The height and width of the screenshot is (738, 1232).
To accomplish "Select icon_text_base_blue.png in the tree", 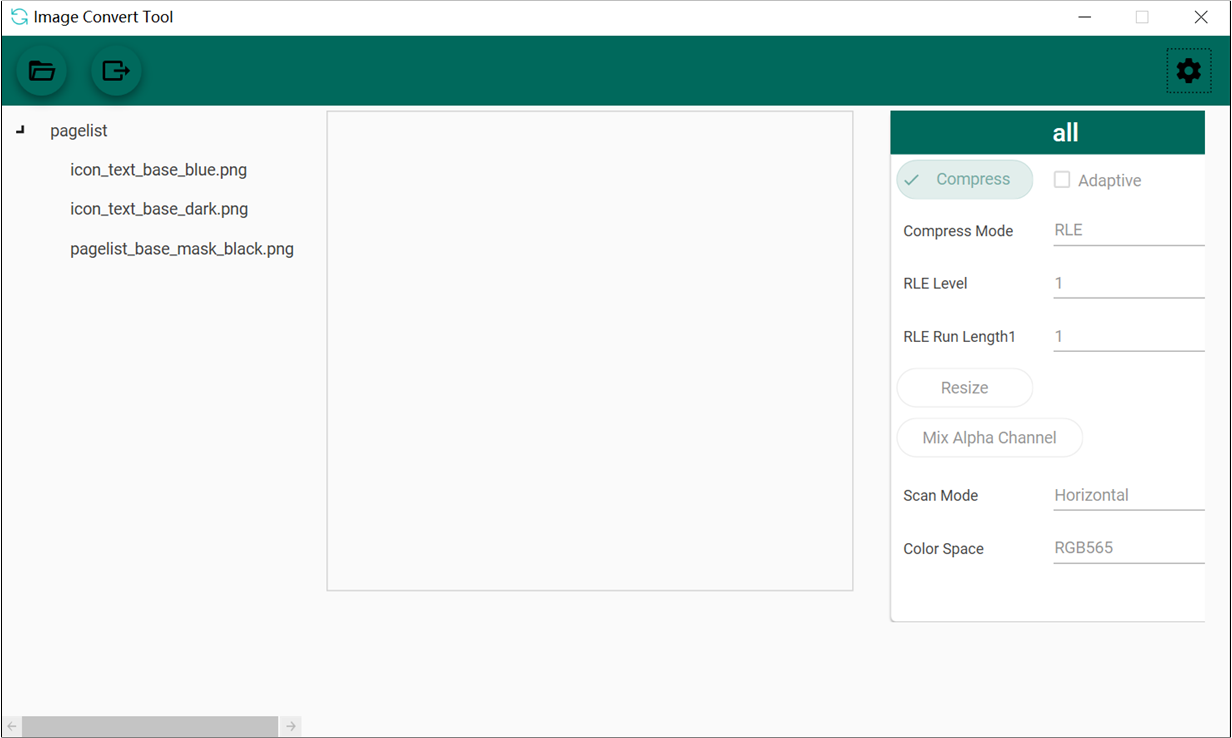I will (158, 170).
